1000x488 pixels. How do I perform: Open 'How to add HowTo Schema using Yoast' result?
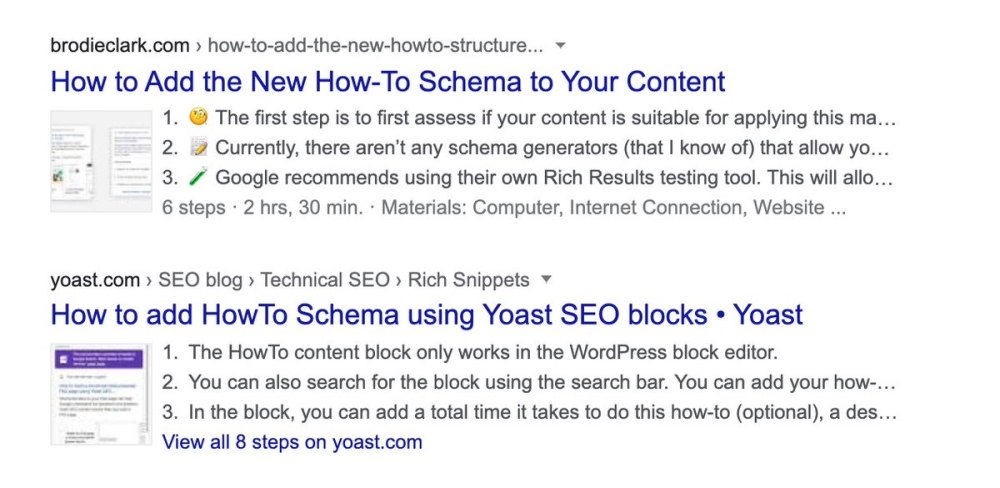[x=427, y=315]
